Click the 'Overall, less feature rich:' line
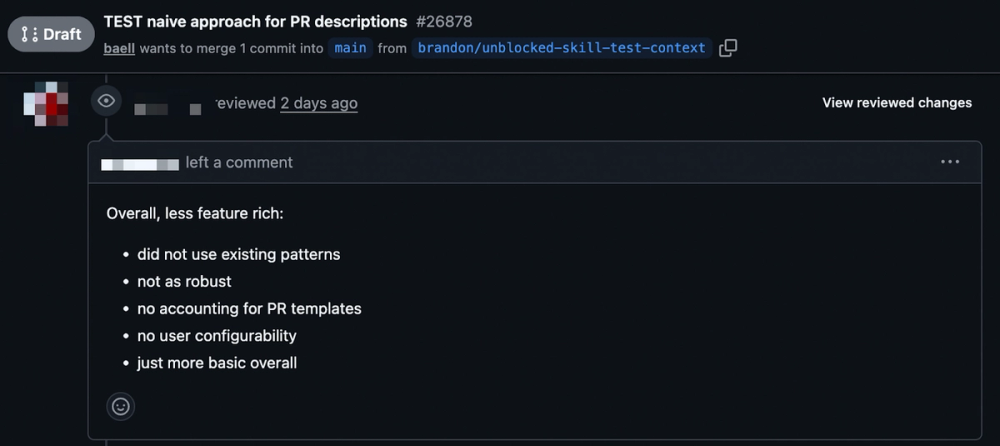This screenshot has height=446, width=1000. [195, 213]
